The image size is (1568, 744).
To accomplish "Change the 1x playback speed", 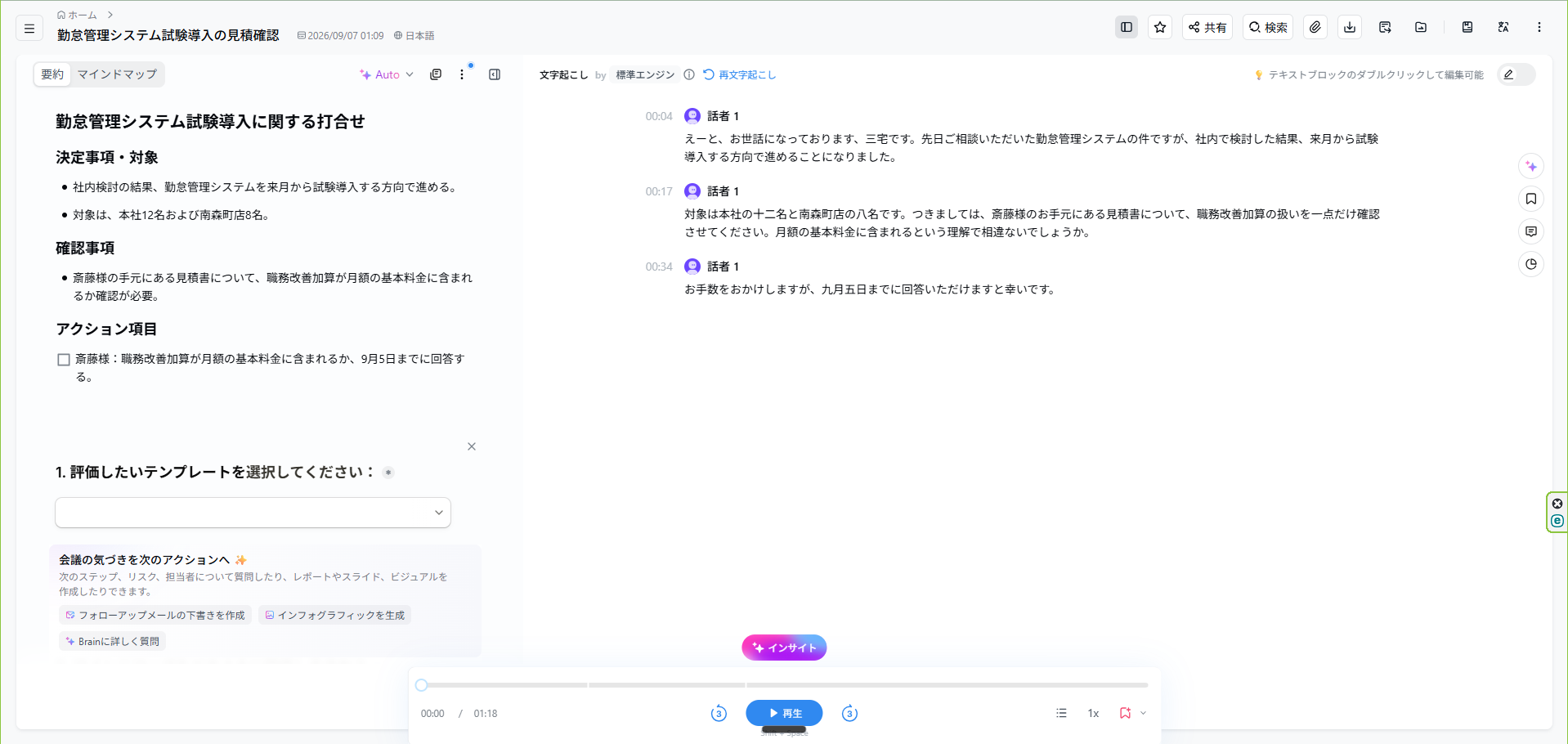I will click(x=1093, y=714).
